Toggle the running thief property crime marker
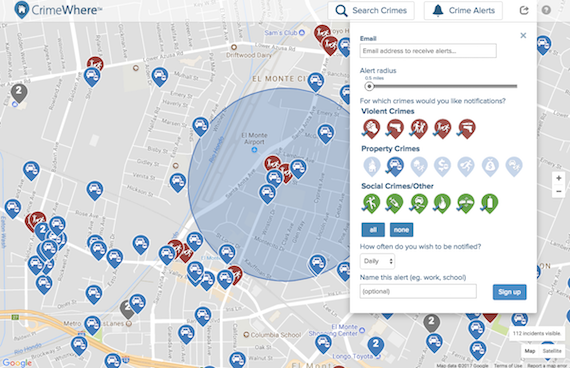This screenshot has width=570, height=368. coord(466,166)
